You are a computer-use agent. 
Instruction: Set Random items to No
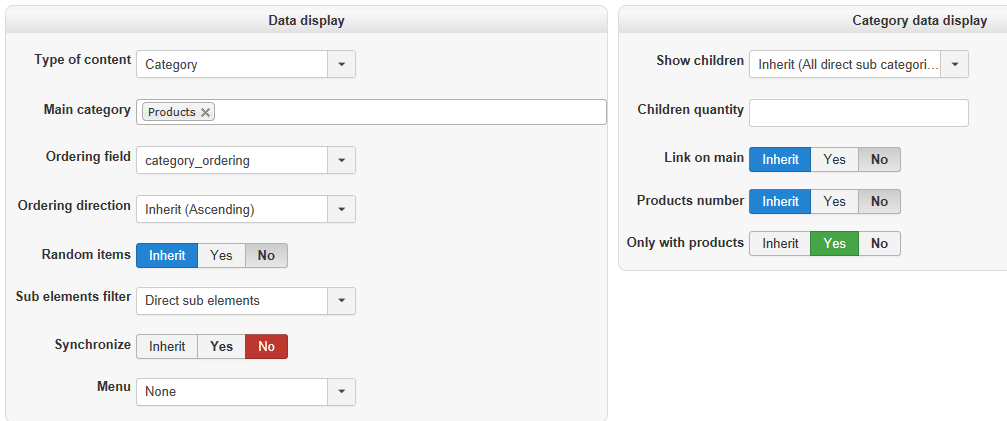click(x=266, y=255)
